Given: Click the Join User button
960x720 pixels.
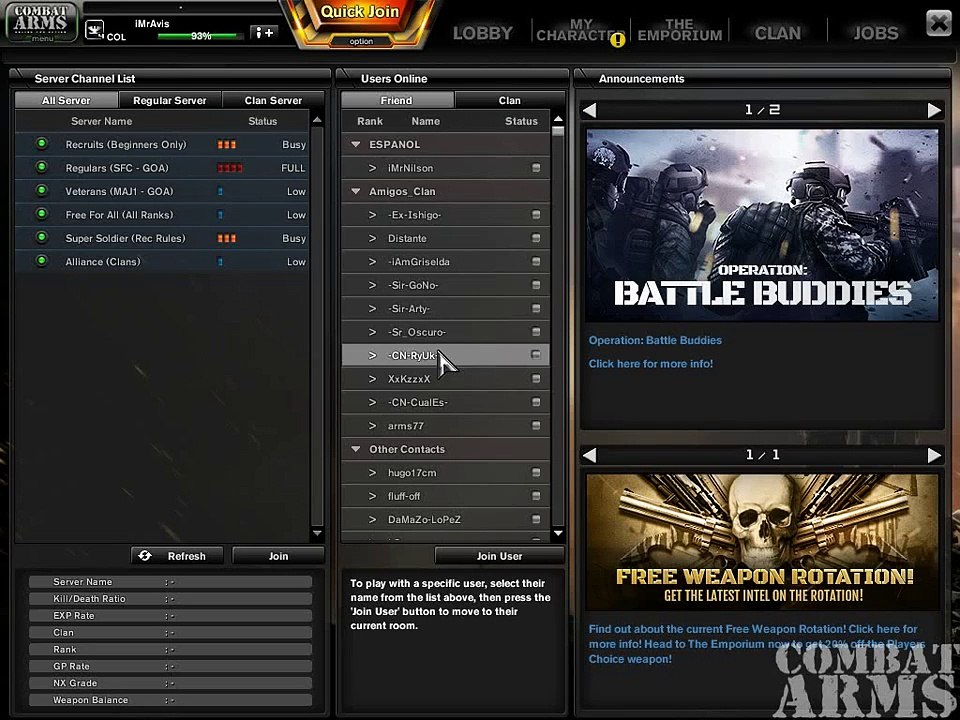Looking at the screenshot, I should [500, 556].
